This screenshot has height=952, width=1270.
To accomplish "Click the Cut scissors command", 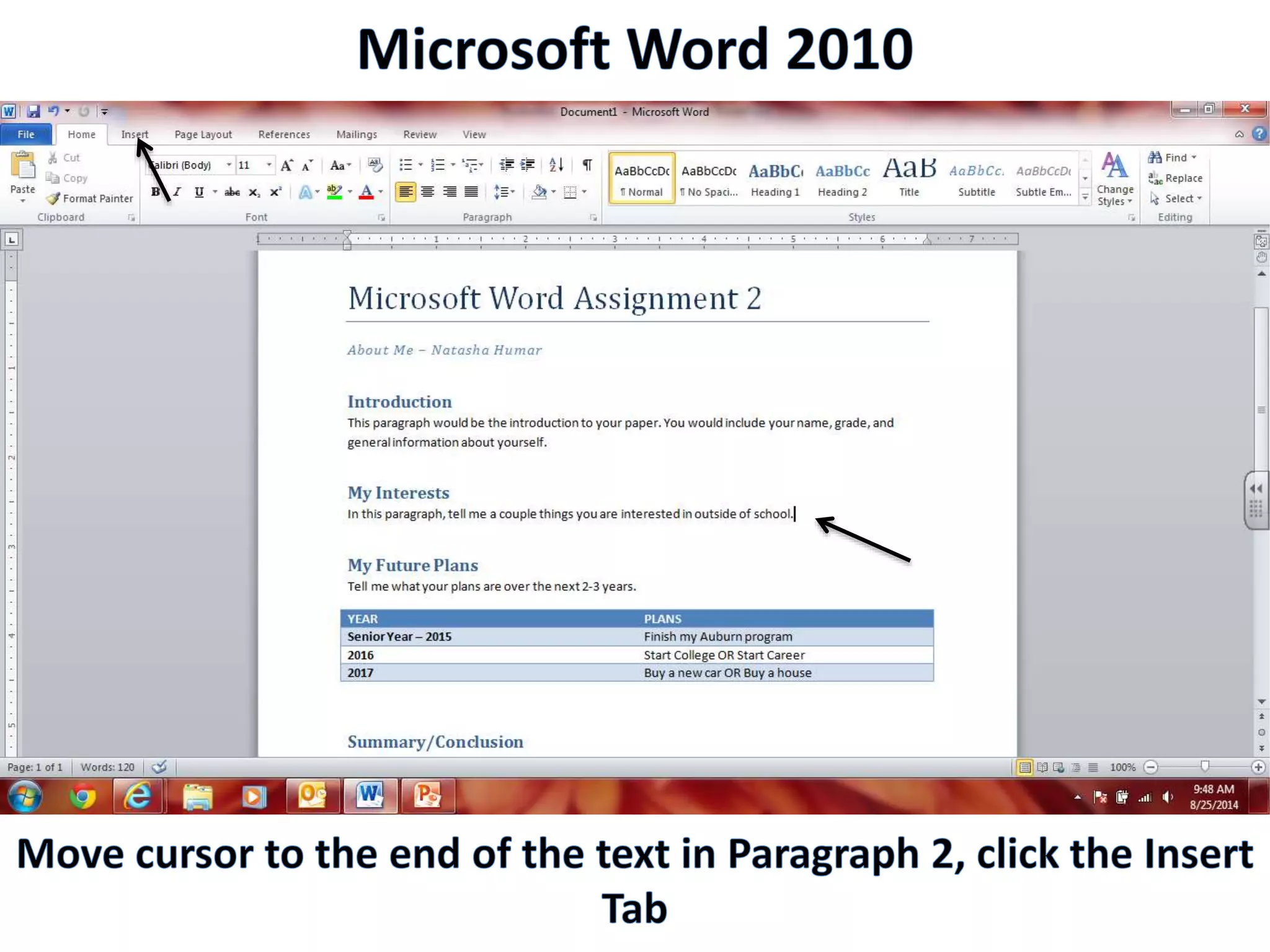I will coord(64,157).
